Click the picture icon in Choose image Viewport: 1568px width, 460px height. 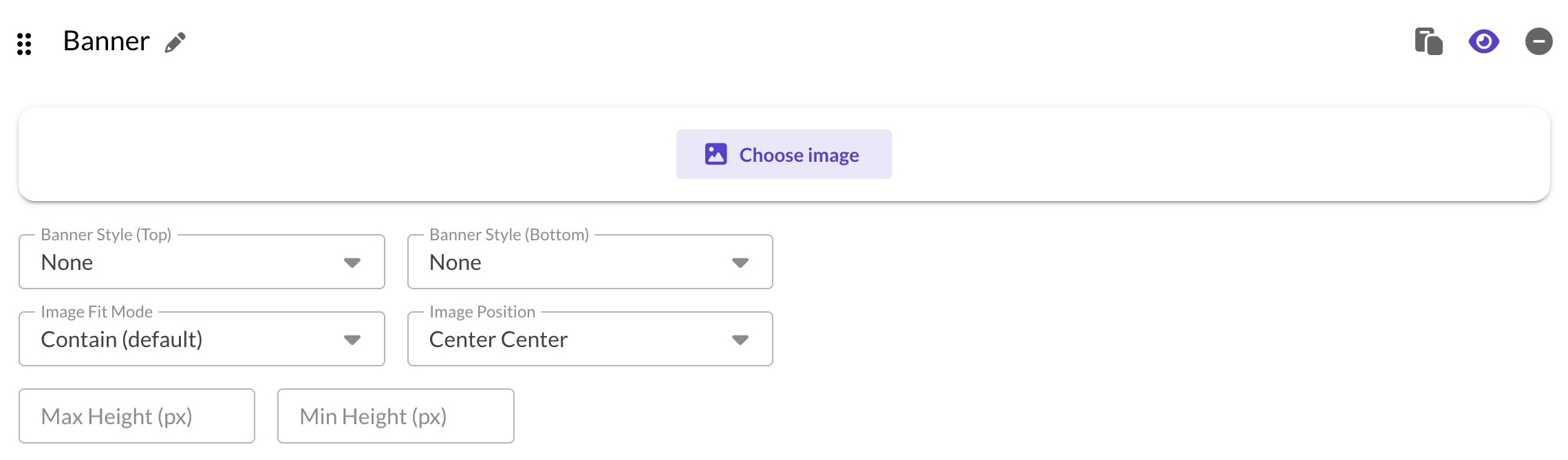pyautogui.click(x=716, y=154)
